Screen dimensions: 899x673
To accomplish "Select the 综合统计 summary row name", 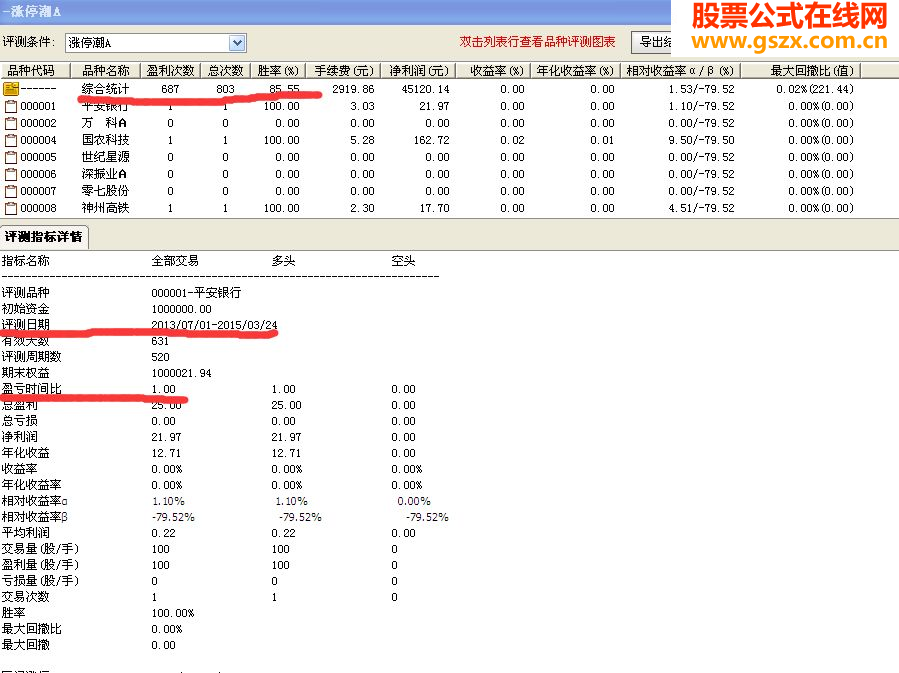I will pyautogui.click(x=105, y=89).
